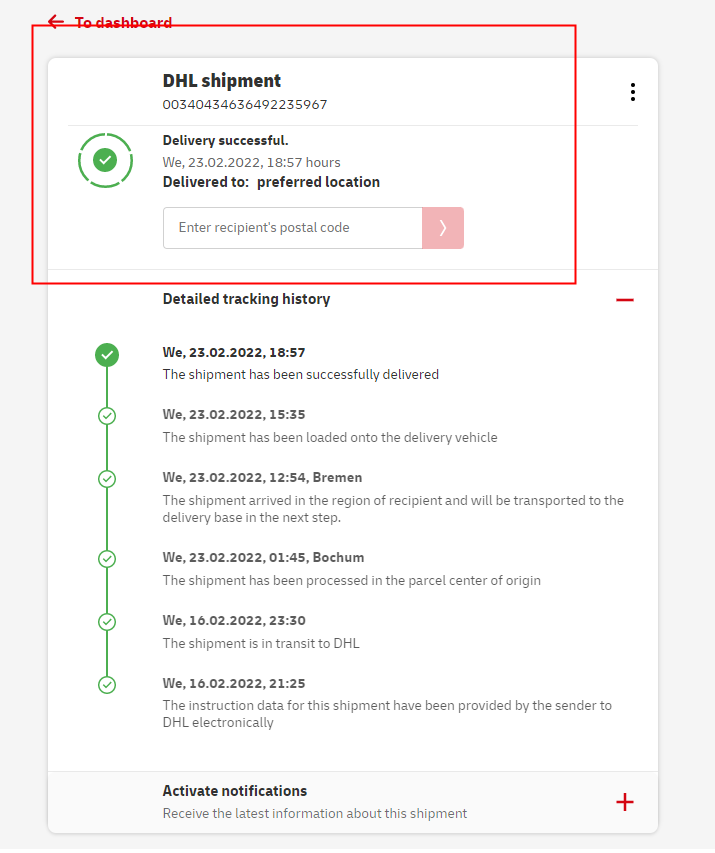Click the Activate notifications heading
Viewport: 715px width, 853px height.
[x=235, y=791]
